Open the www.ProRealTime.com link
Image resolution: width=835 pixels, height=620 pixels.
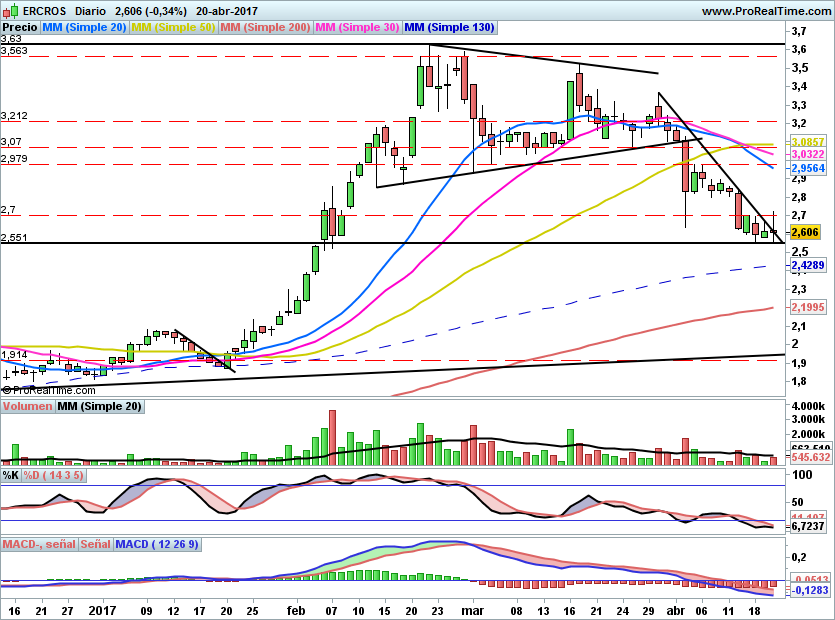tap(766, 10)
